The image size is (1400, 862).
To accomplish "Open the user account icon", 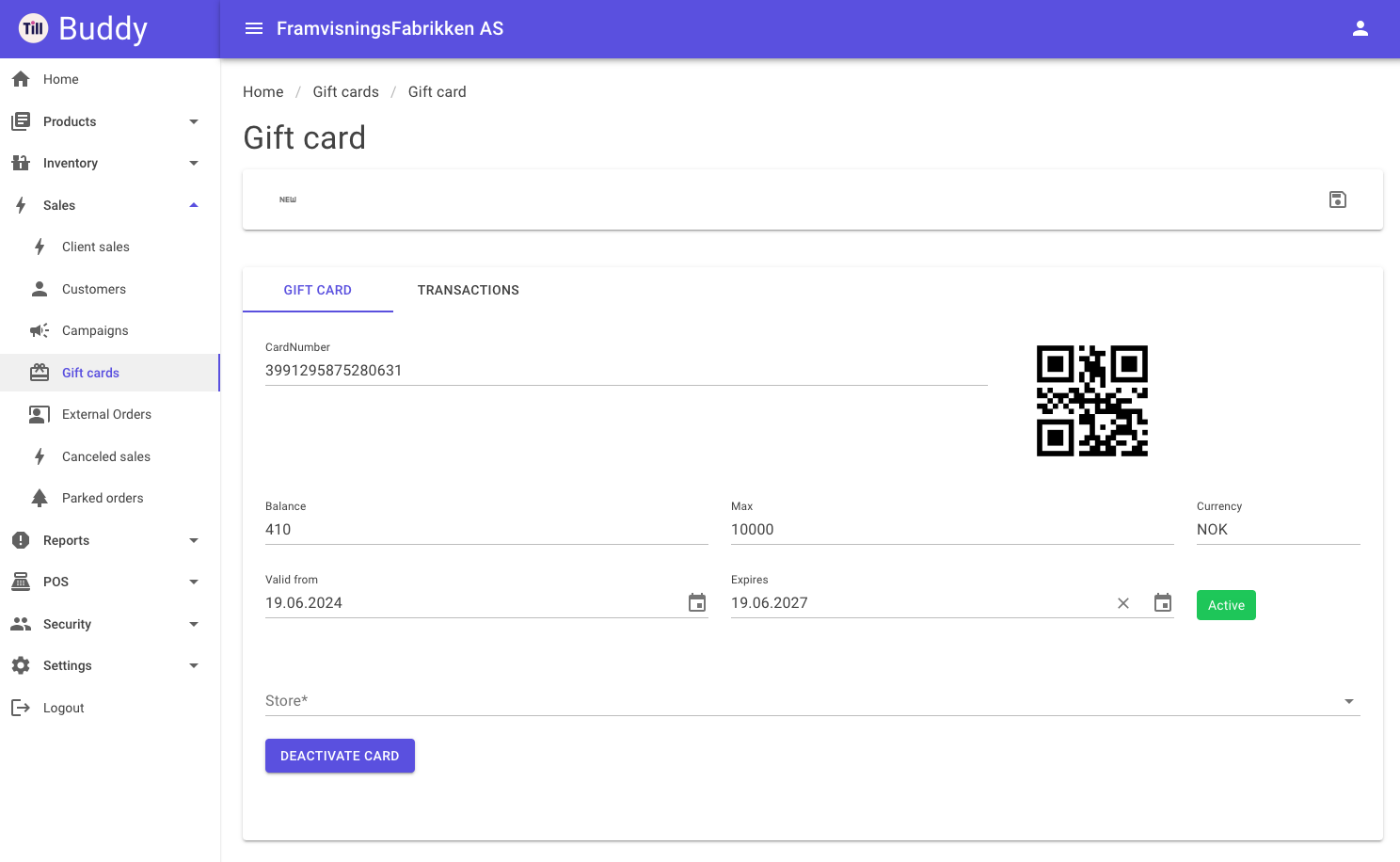I will pos(1360,28).
